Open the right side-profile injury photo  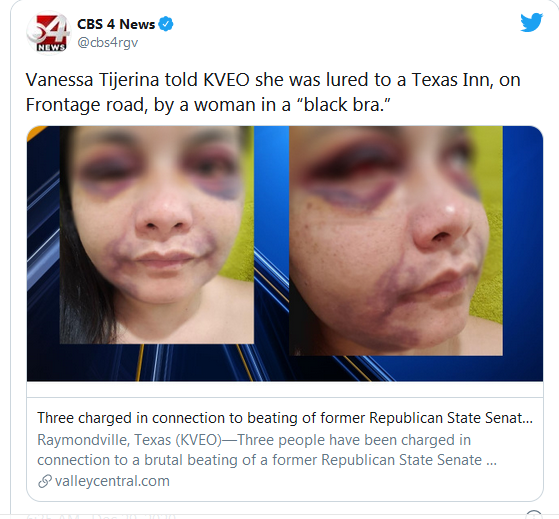[396, 241]
